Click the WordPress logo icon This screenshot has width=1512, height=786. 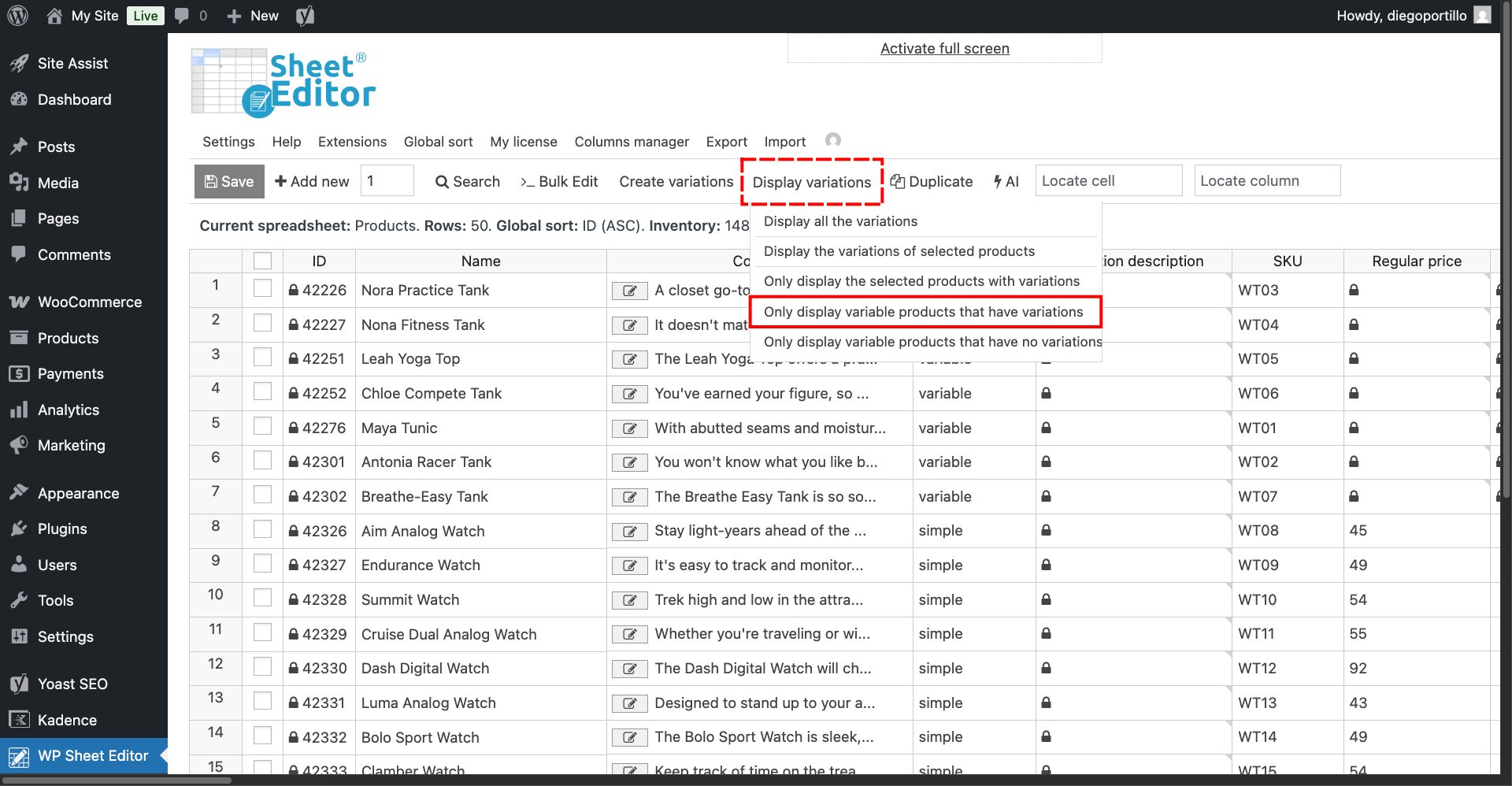pyautogui.click(x=17, y=16)
